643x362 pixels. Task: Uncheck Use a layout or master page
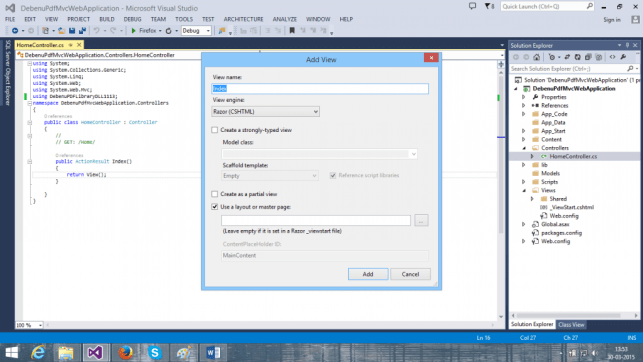[214, 207]
